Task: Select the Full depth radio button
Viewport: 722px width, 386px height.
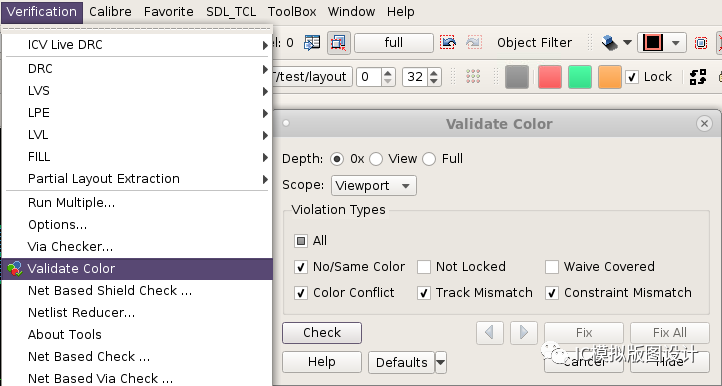Action: click(429, 159)
